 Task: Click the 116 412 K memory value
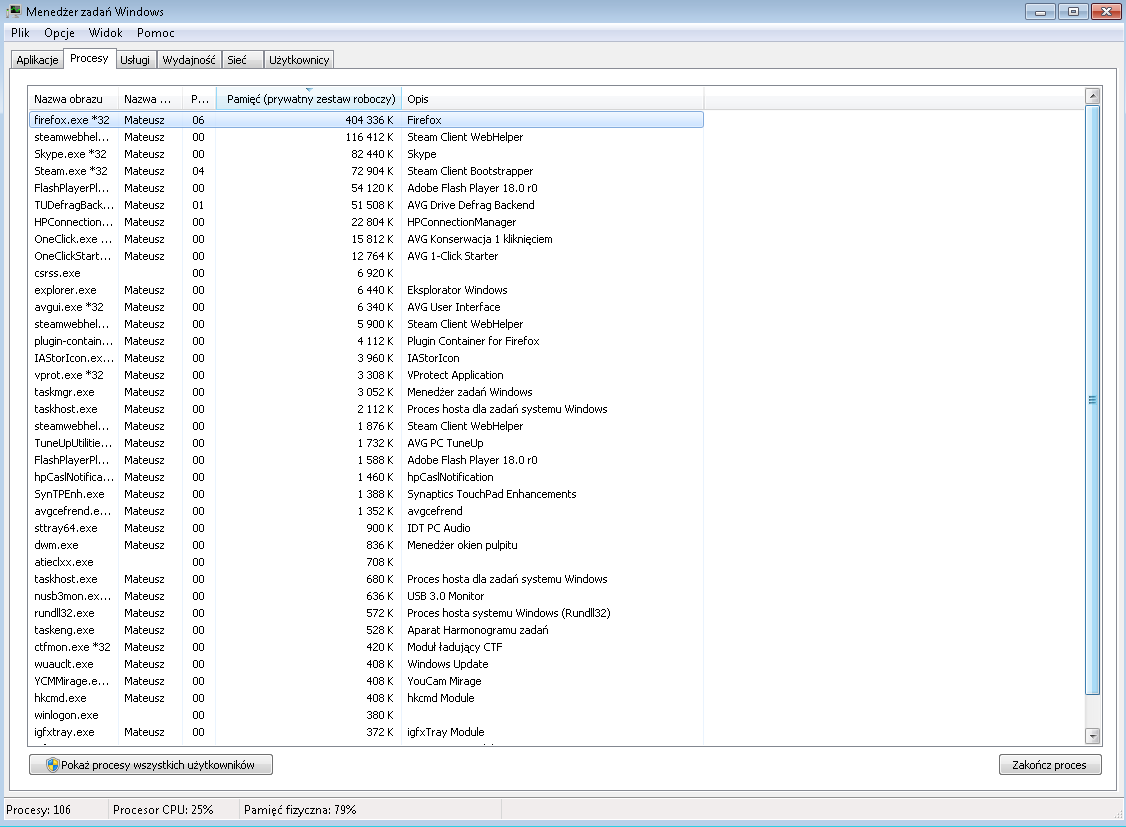coord(369,137)
